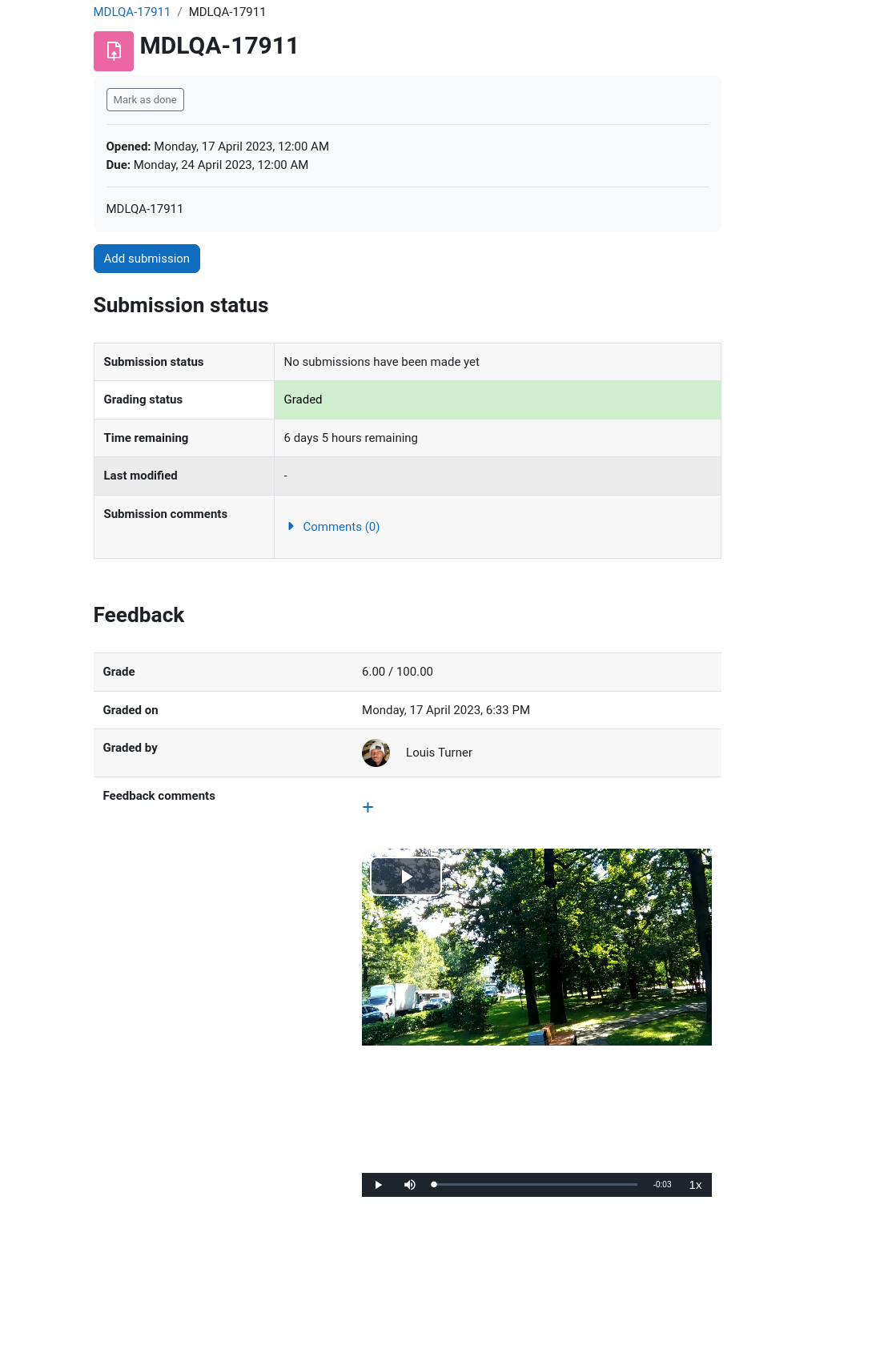The height and width of the screenshot is (1349, 896).
Task: Click No submissions have been made yet
Action: click(x=381, y=362)
